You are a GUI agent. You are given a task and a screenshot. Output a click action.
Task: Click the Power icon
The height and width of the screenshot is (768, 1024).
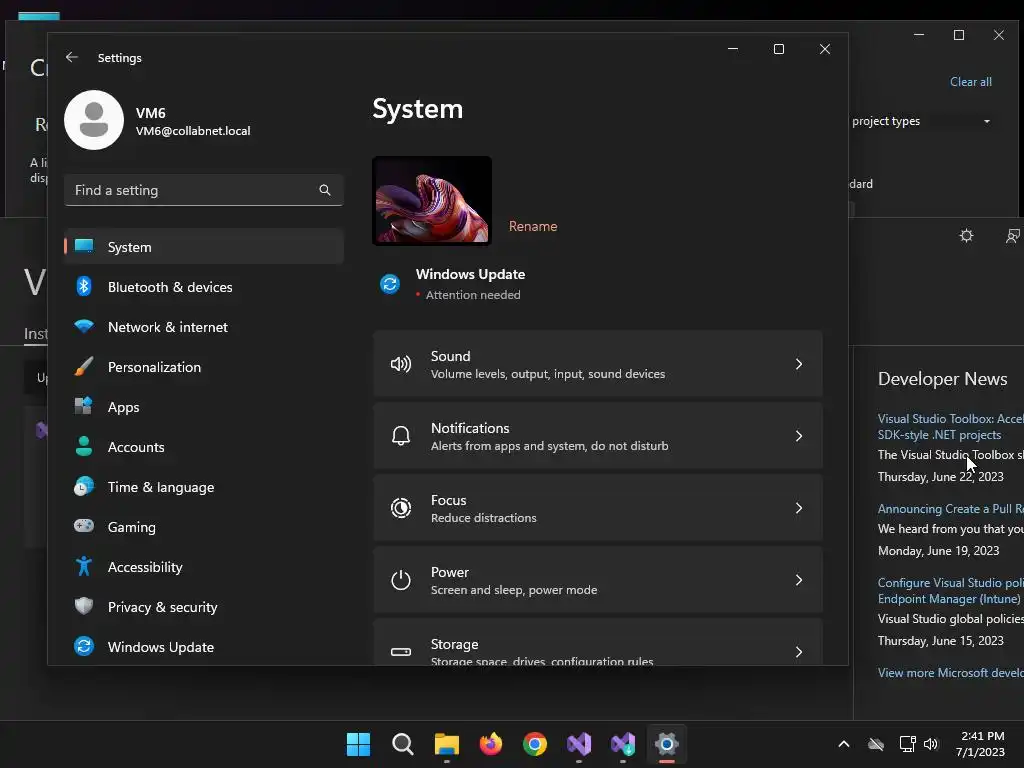(401, 580)
